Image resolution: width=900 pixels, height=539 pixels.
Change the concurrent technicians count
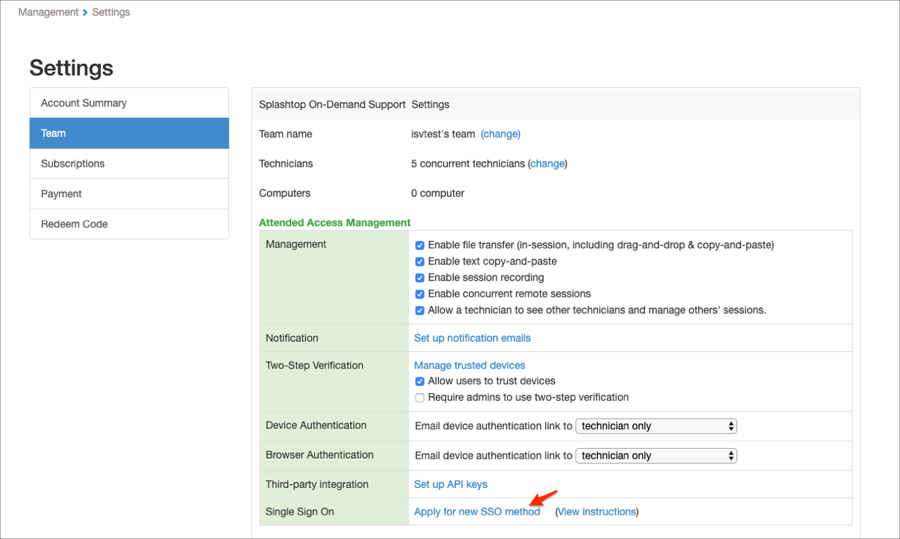[547, 164]
